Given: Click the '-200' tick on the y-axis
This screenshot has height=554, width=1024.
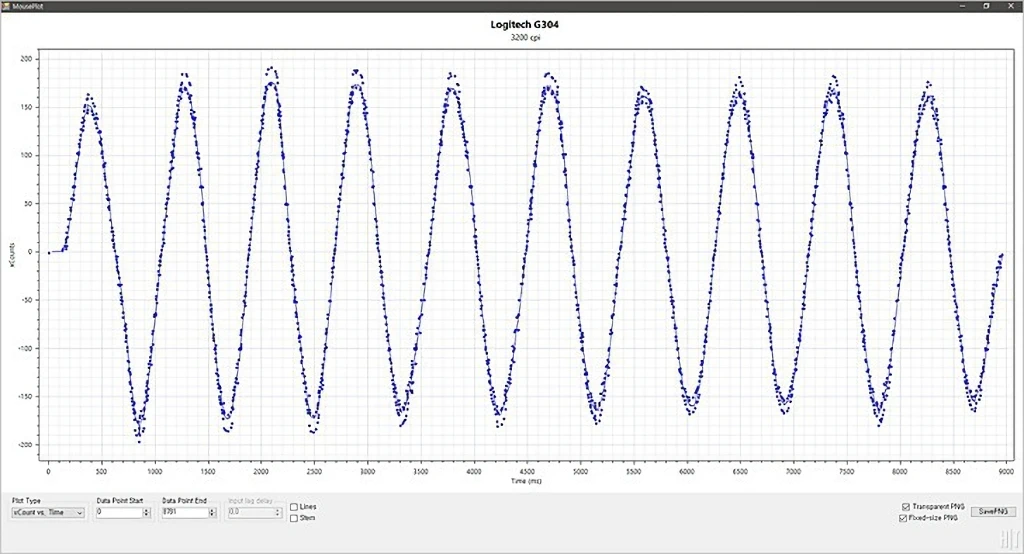Looking at the screenshot, I should pos(24,445).
